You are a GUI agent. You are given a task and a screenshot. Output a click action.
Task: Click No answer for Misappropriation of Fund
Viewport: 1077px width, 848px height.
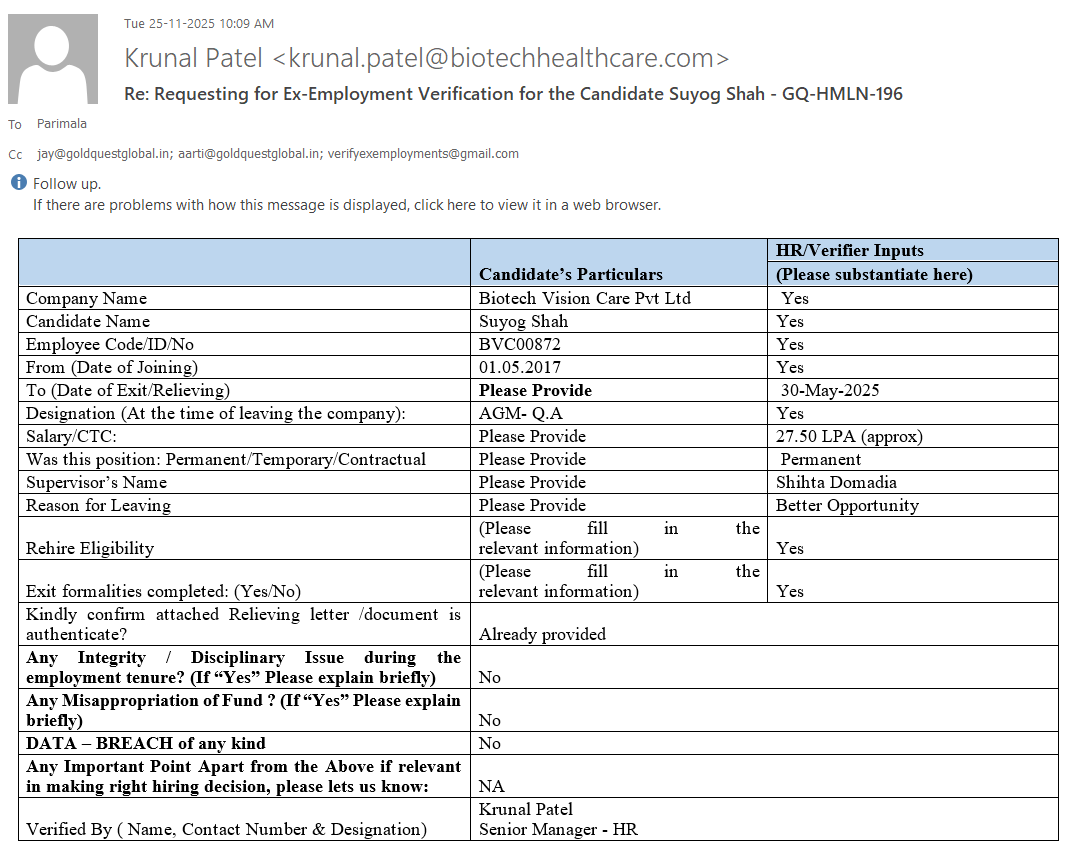click(490, 720)
